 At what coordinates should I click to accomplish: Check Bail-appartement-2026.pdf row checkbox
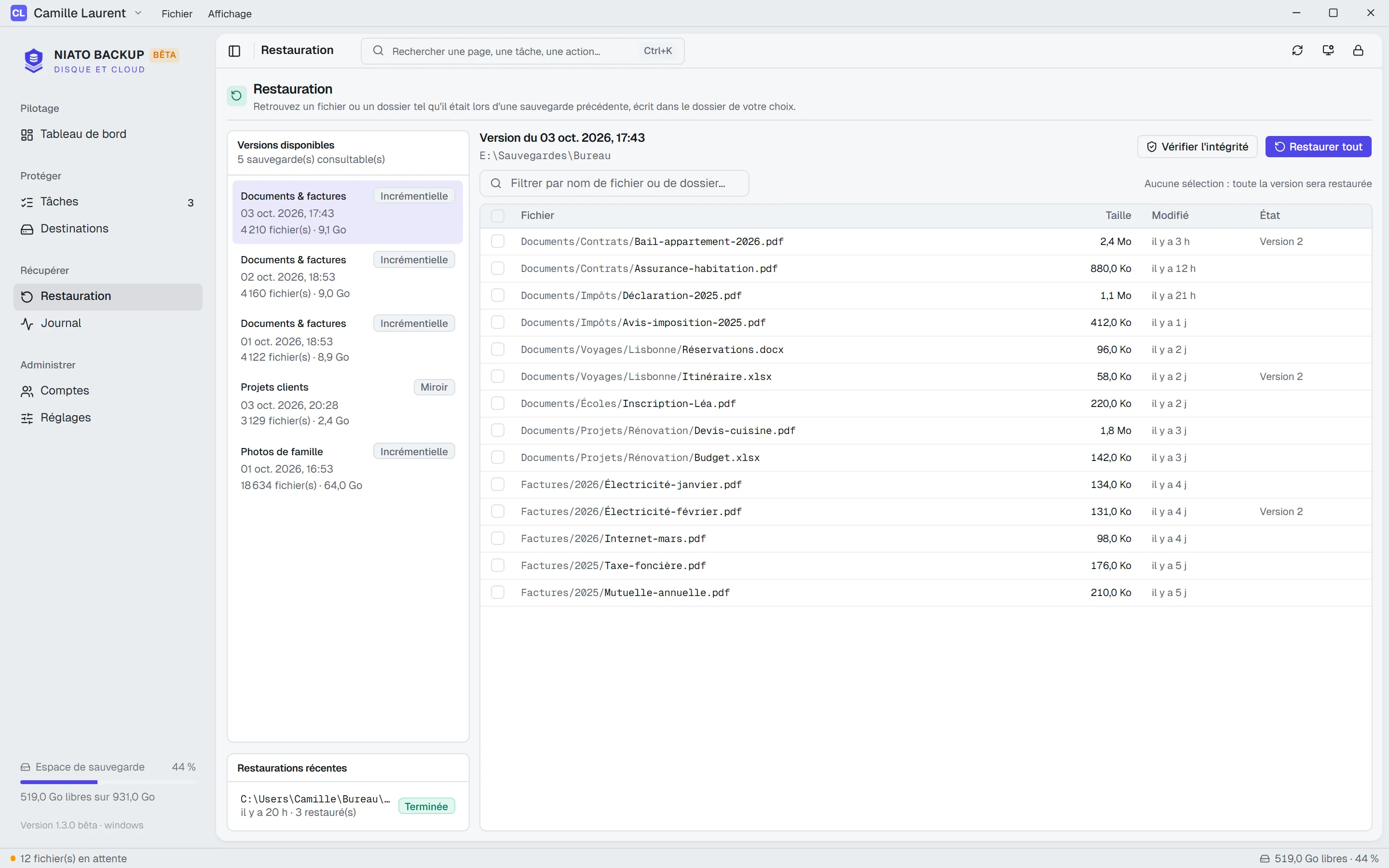pos(498,242)
